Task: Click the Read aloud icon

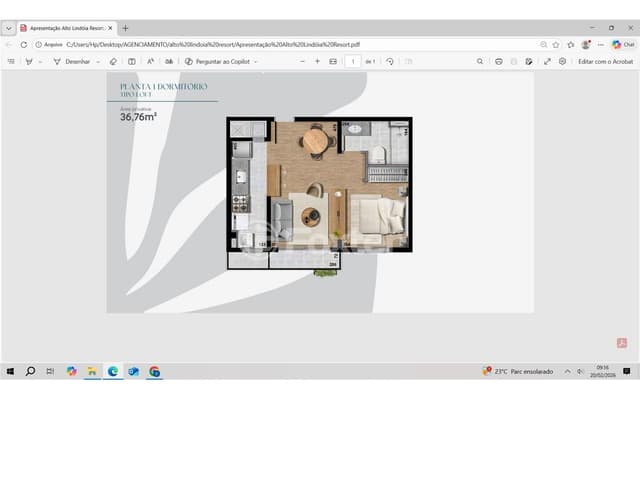Action: pyautogui.click(x=151, y=61)
